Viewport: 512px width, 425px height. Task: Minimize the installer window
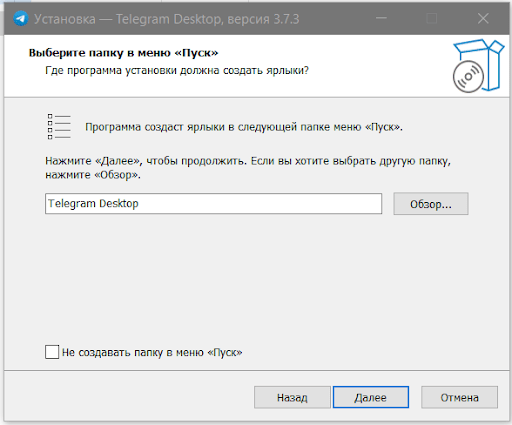(x=381, y=19)
